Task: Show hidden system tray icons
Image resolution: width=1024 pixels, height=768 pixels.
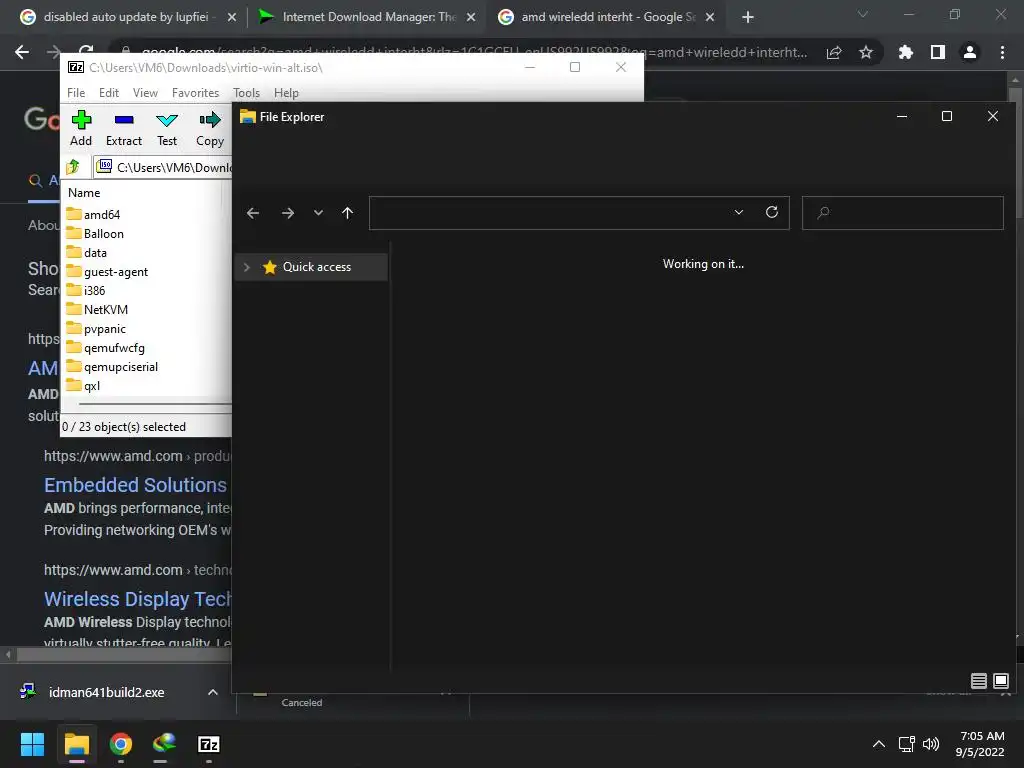Action: (x=879, y=744)
